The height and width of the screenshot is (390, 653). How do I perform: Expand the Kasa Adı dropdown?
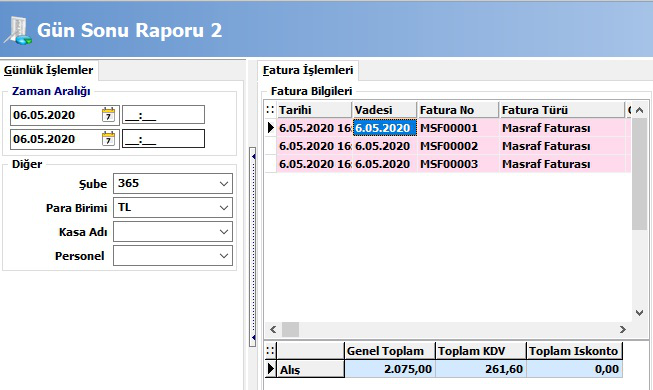(224, 232)
